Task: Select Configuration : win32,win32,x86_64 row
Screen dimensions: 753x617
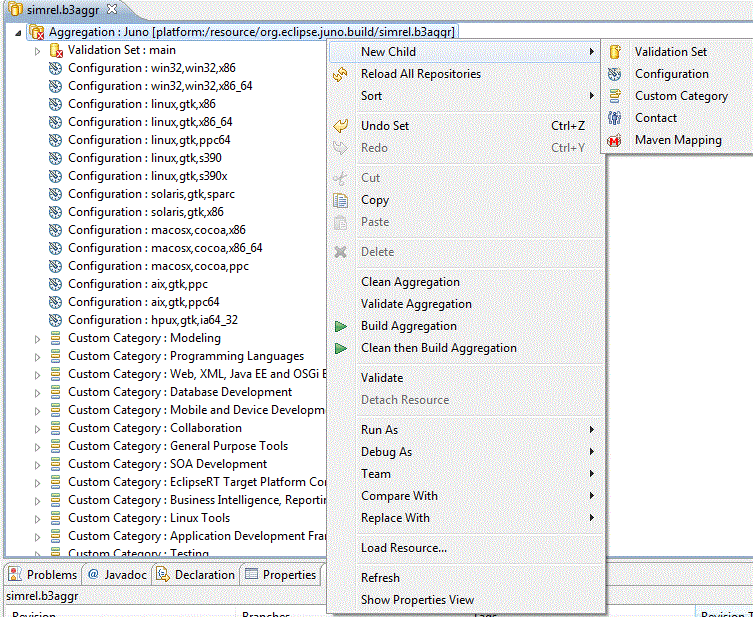Action: (x=151, y=86)
